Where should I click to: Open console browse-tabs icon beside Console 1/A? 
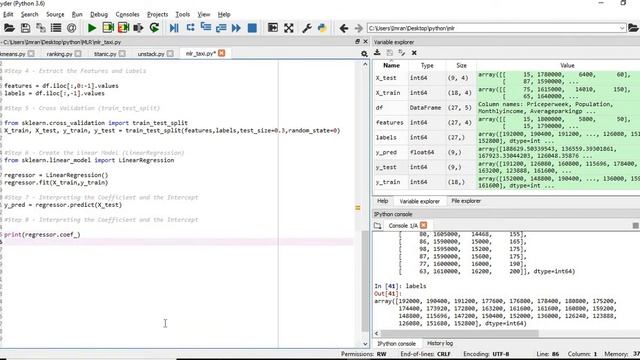pos(378,225)
